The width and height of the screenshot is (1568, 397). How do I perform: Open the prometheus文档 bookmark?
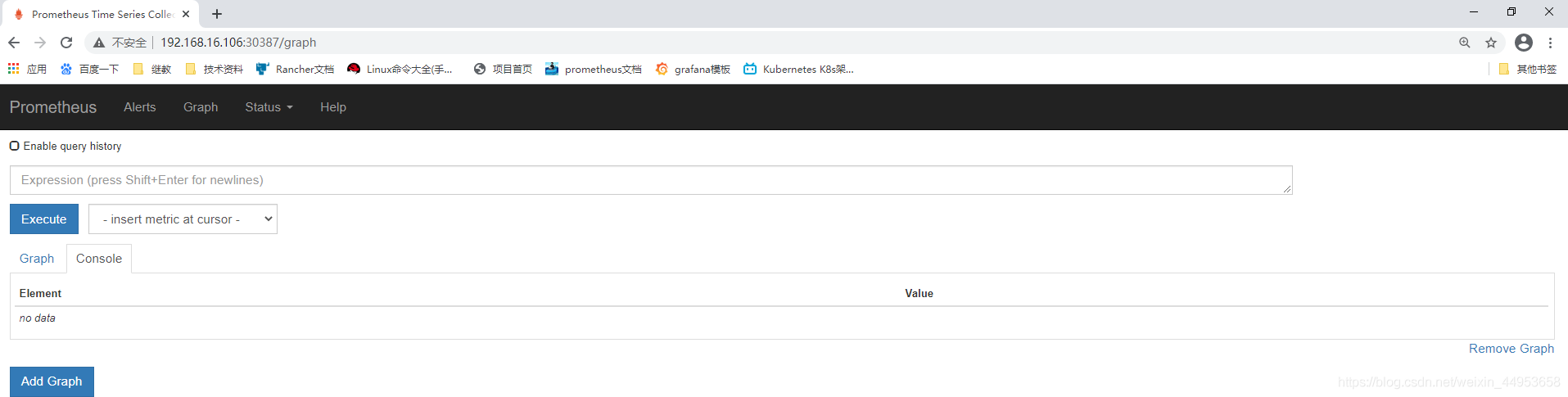594,69
